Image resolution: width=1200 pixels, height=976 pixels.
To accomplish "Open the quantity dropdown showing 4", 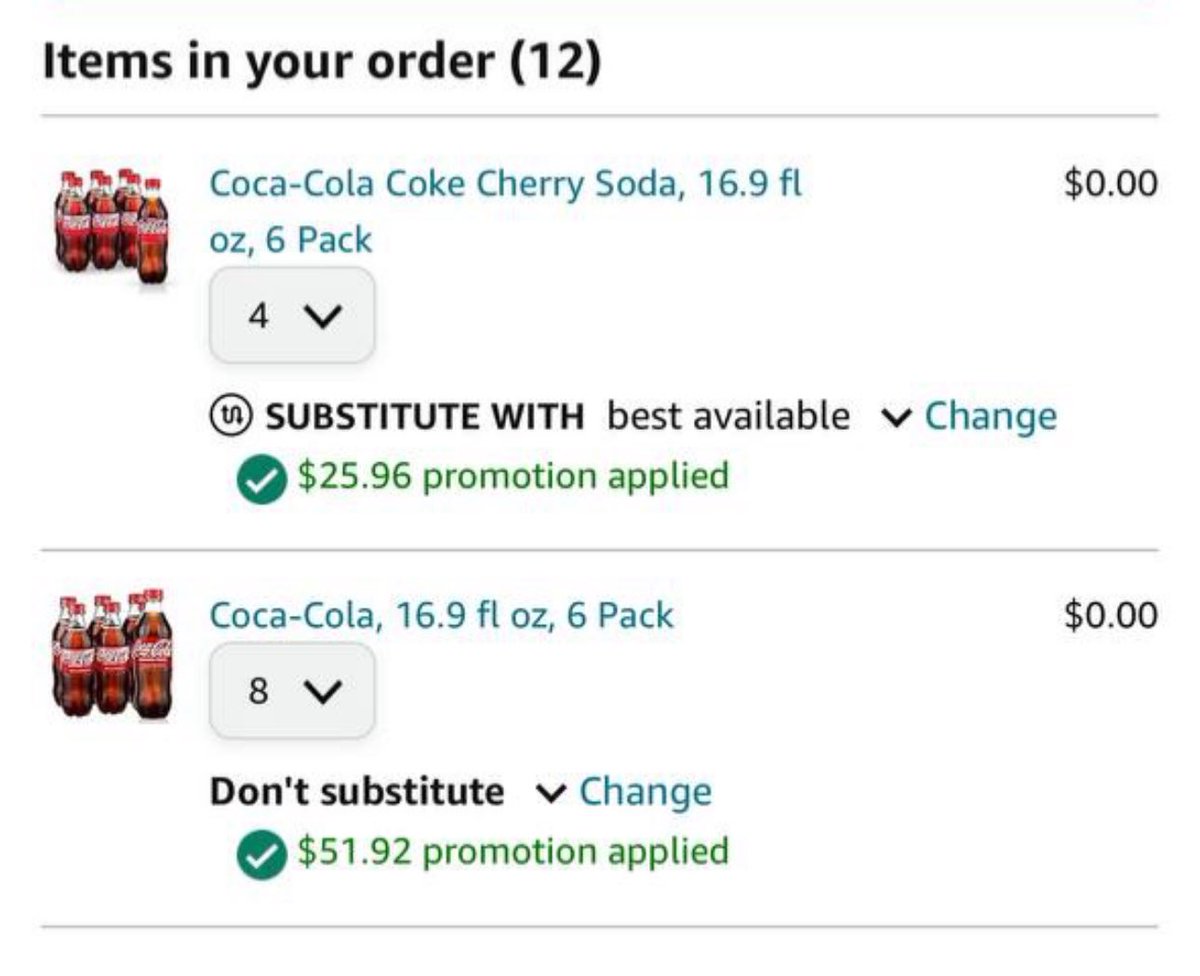I will (292, 316).
